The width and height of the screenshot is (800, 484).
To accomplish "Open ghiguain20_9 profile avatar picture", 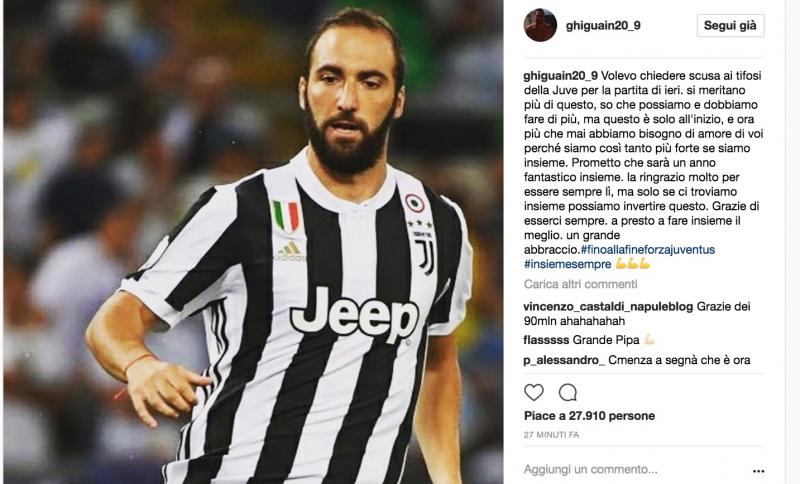I will [x=540, y=25].
